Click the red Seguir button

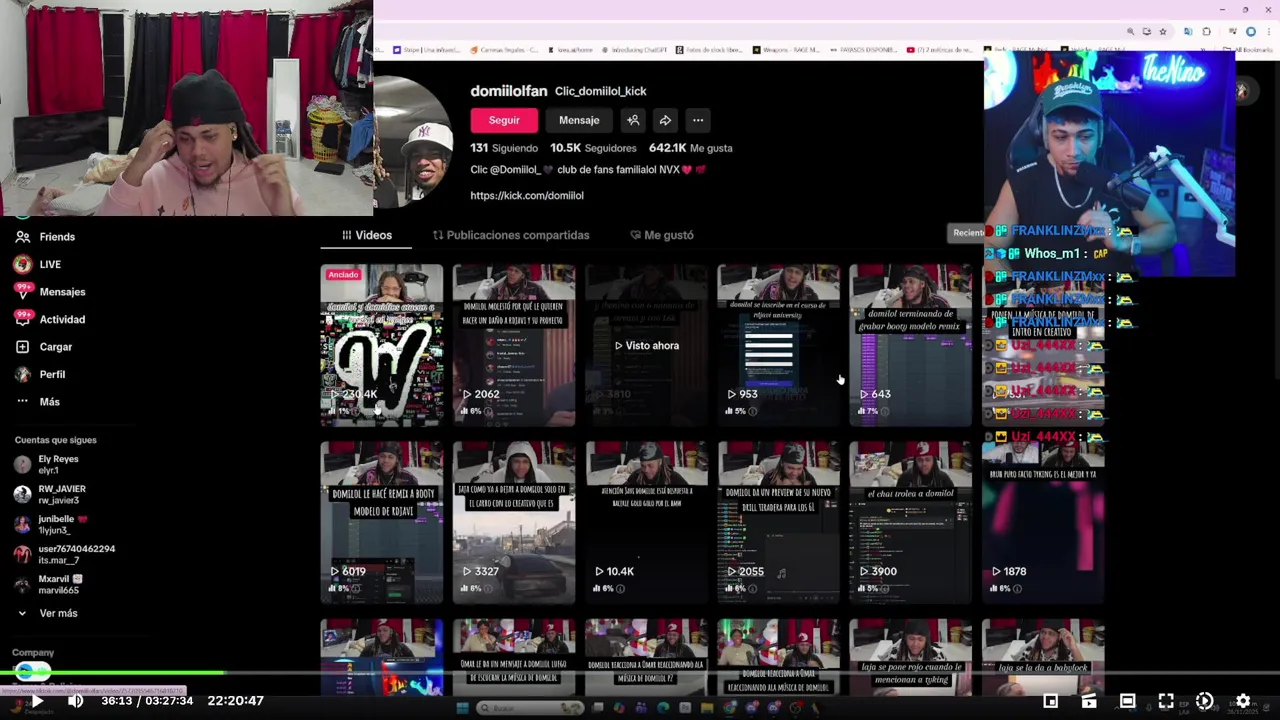pos(504,120)
